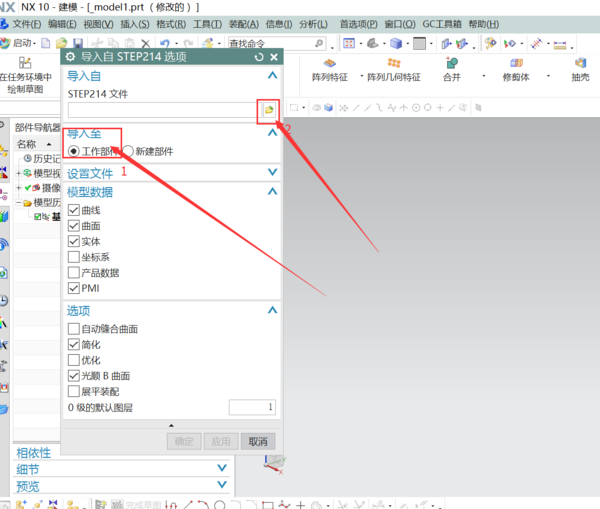This screenshot has height=509, width=600.
Task: Open dialog settings gear icon
Action: 70,57
